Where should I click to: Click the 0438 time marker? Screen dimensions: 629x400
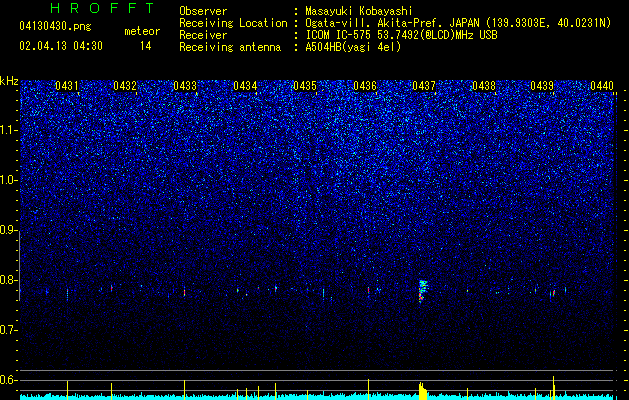pos(484,85)
